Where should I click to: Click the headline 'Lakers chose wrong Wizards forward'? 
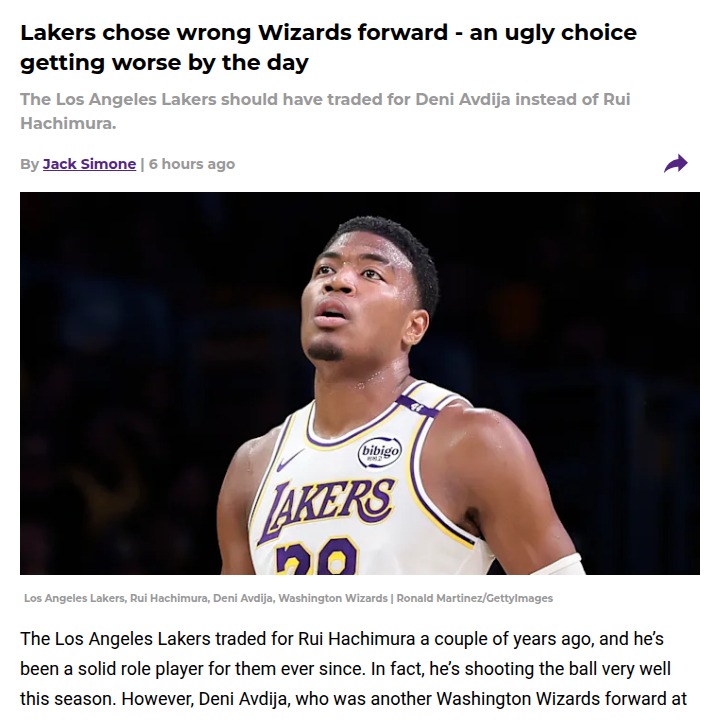(234, 32)
